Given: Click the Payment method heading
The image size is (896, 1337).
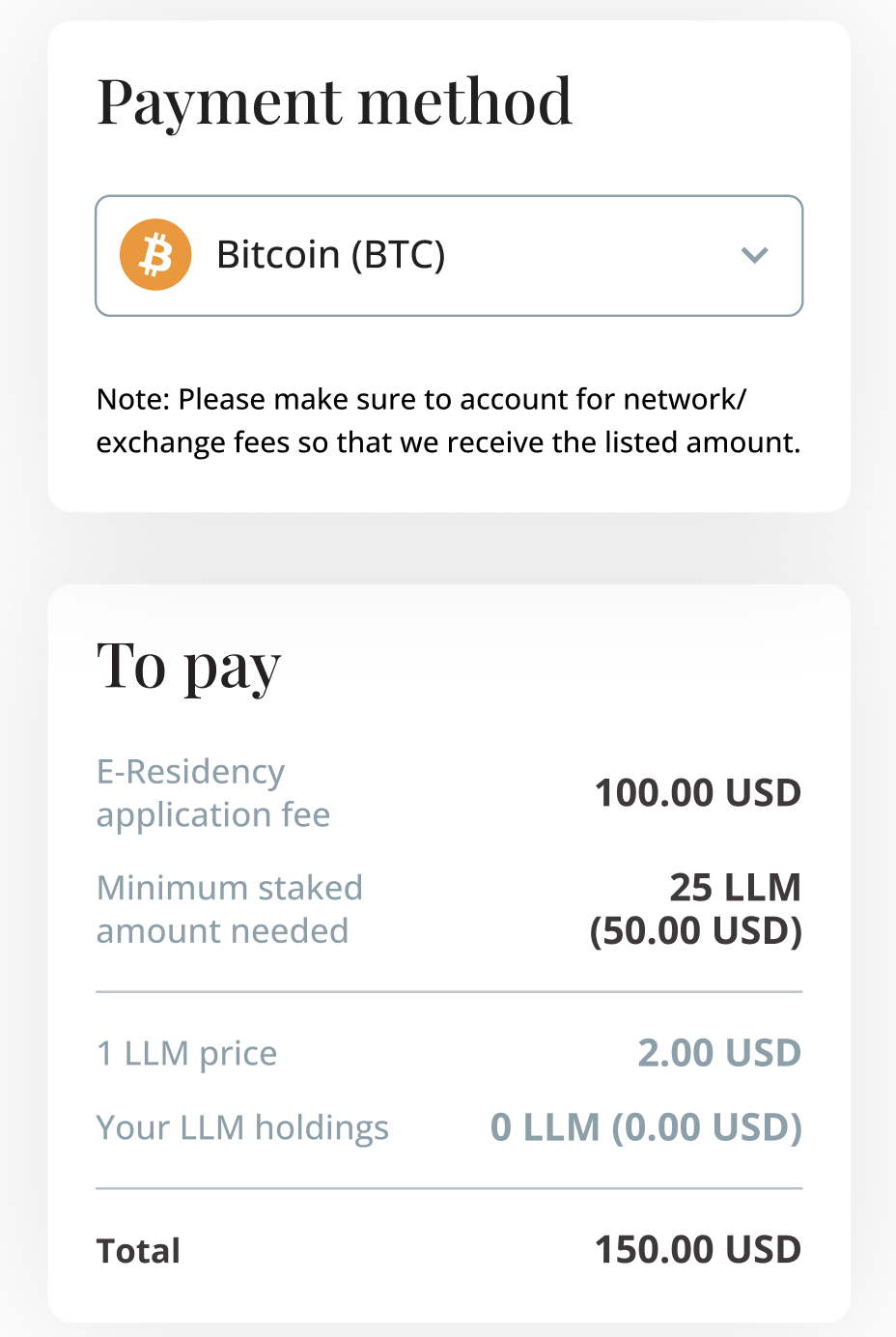Looking at the screenshot, I should (334, 101).
